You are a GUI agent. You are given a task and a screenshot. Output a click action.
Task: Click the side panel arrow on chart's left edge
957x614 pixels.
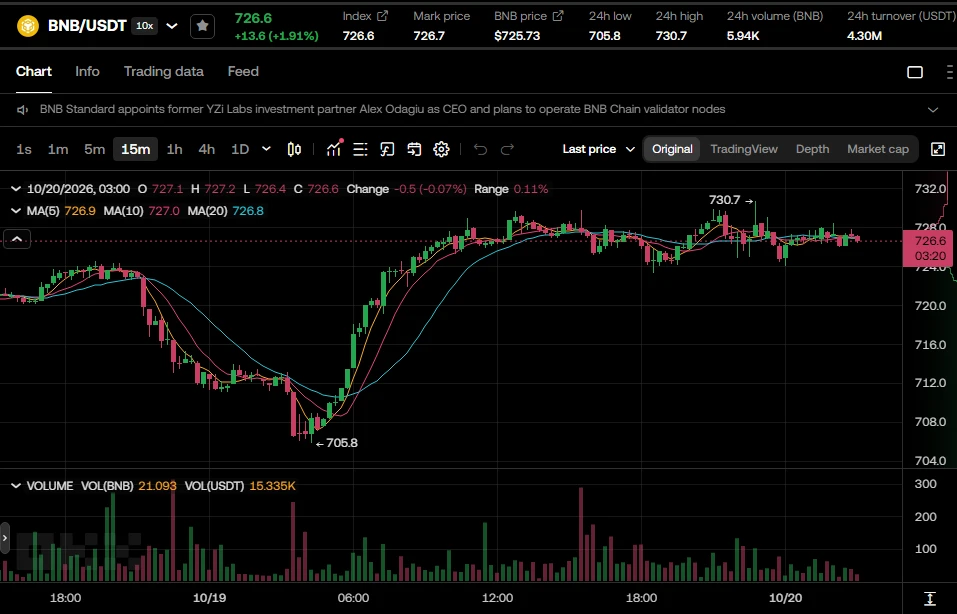tap(5, 538)
